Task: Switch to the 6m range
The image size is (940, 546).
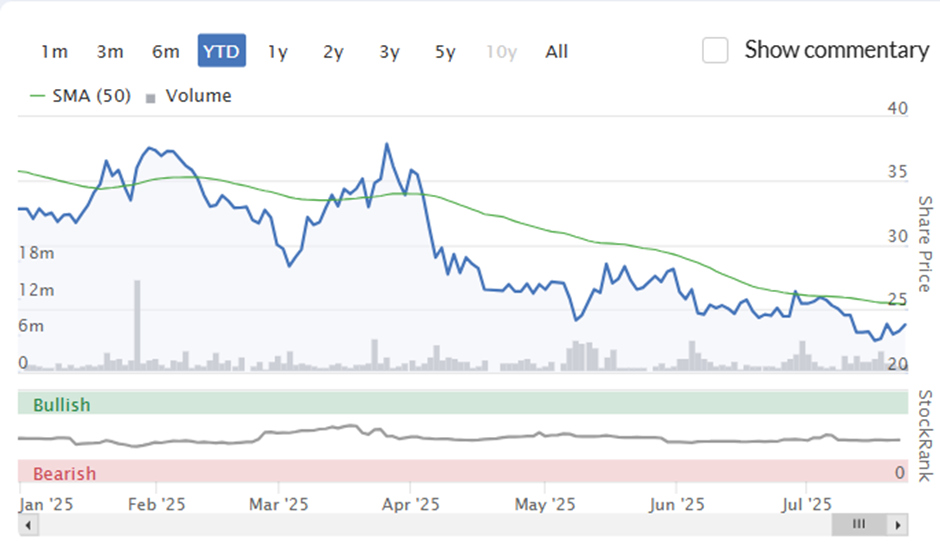Action: click(165, 52)
